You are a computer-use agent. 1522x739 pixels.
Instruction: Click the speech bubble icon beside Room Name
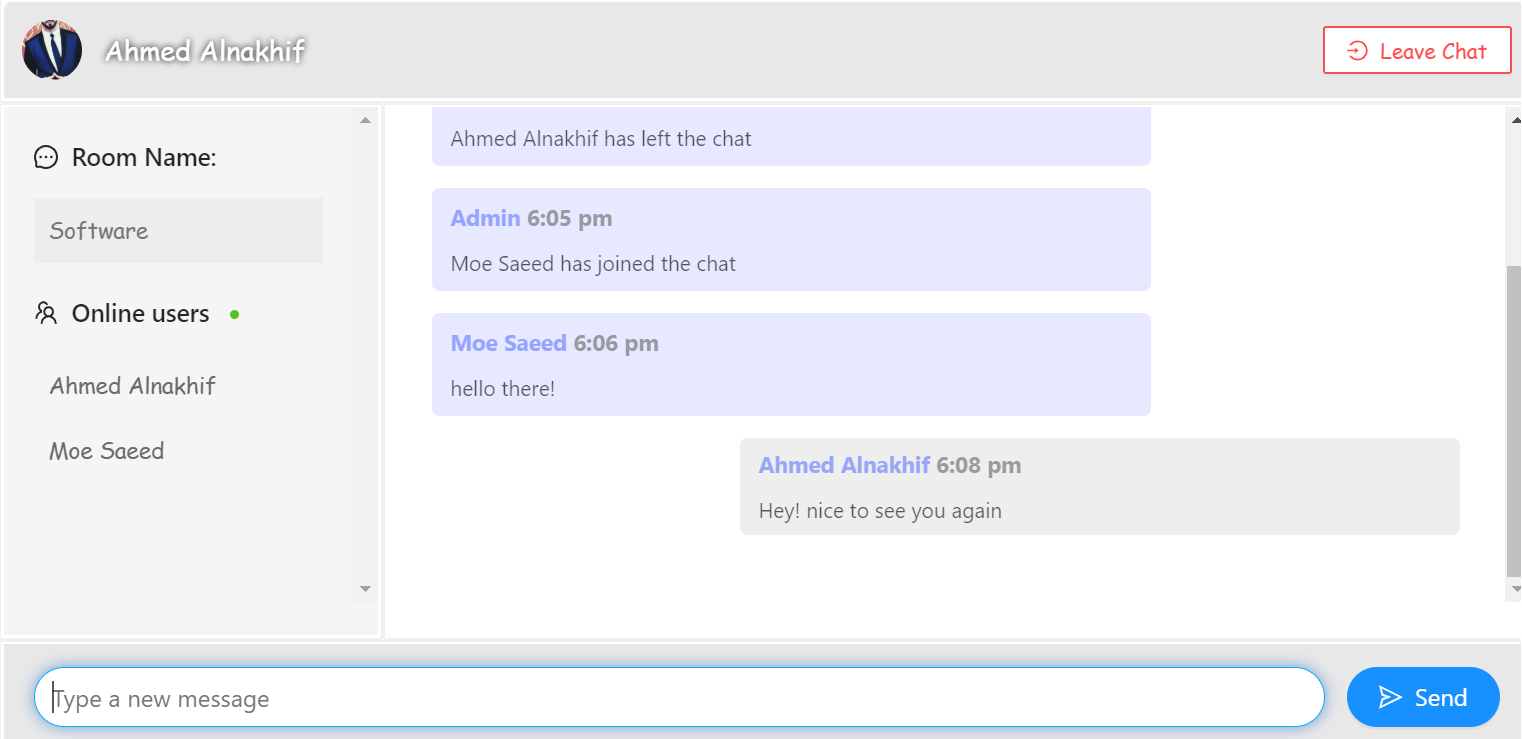coord(46,157)
